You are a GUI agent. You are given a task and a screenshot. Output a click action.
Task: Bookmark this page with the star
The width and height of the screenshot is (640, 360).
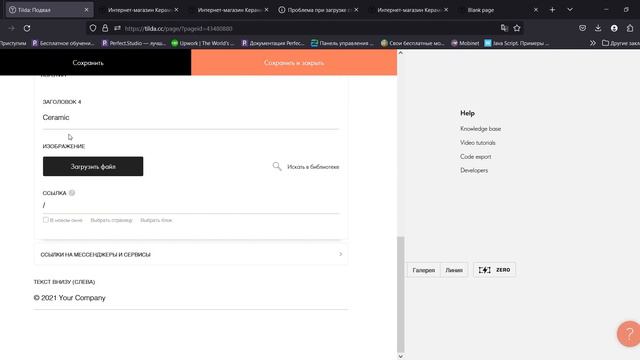[517, 28]
